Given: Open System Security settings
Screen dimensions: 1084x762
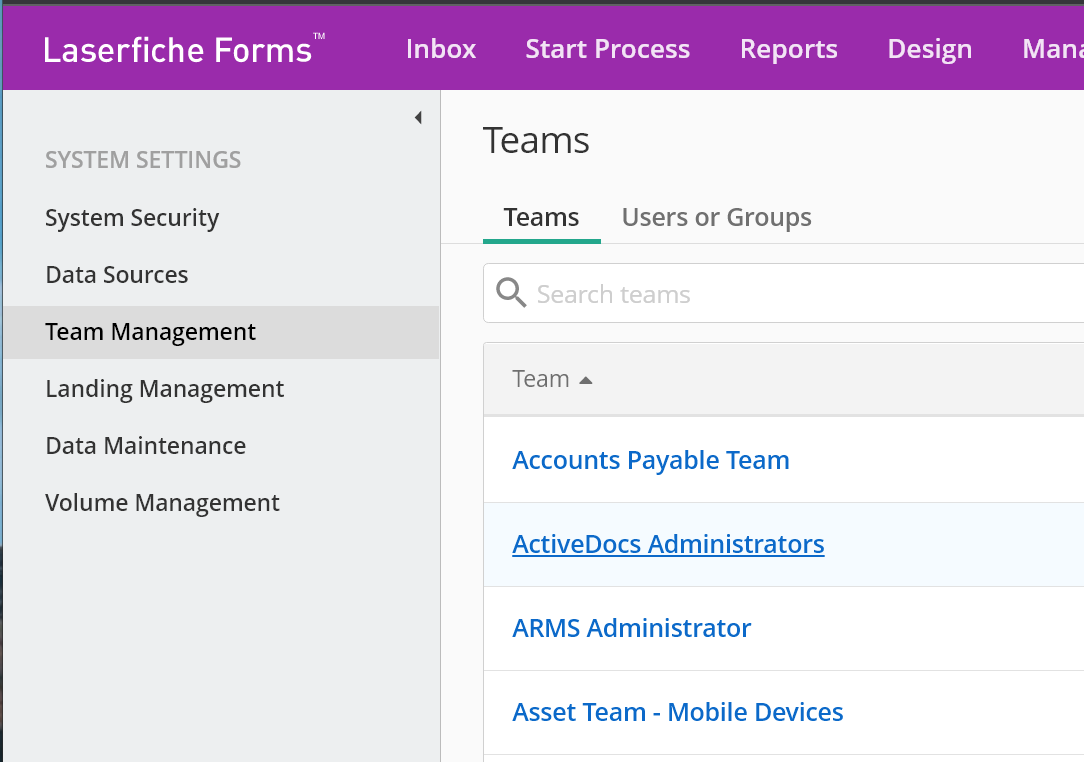Looking at the screenshot, I should coord(132,218).
